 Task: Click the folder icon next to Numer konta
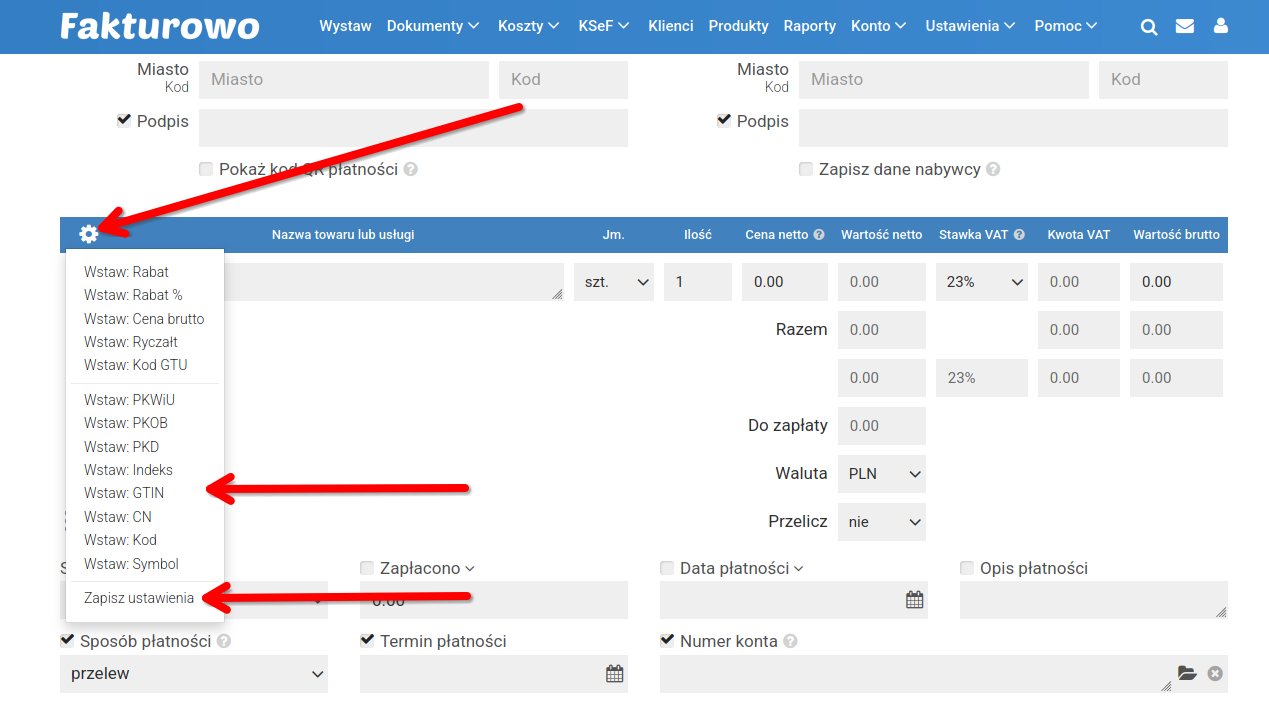click(1188, 673)
